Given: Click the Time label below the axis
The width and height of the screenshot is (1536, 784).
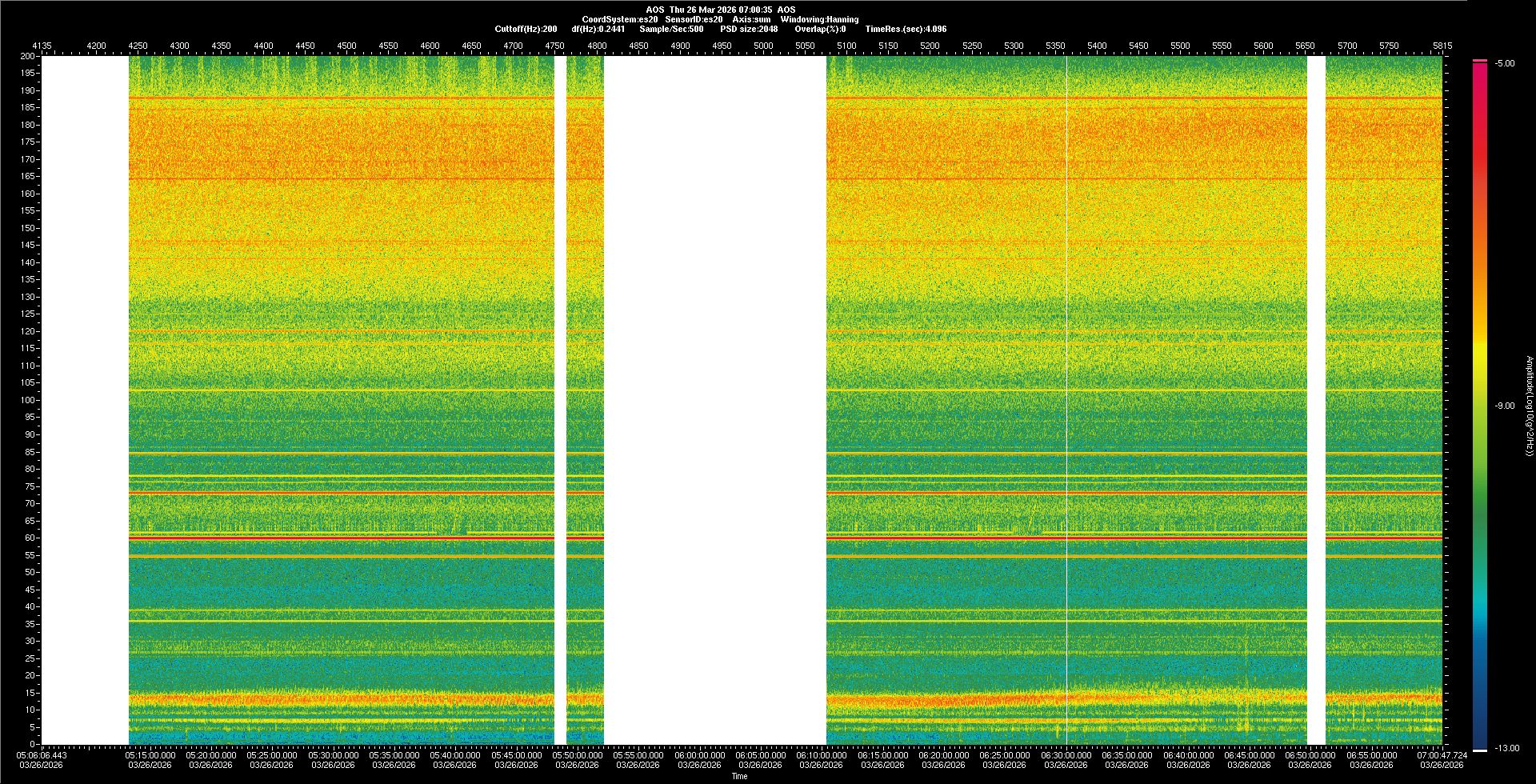Looking at the screenshot, I should [739, 776].
